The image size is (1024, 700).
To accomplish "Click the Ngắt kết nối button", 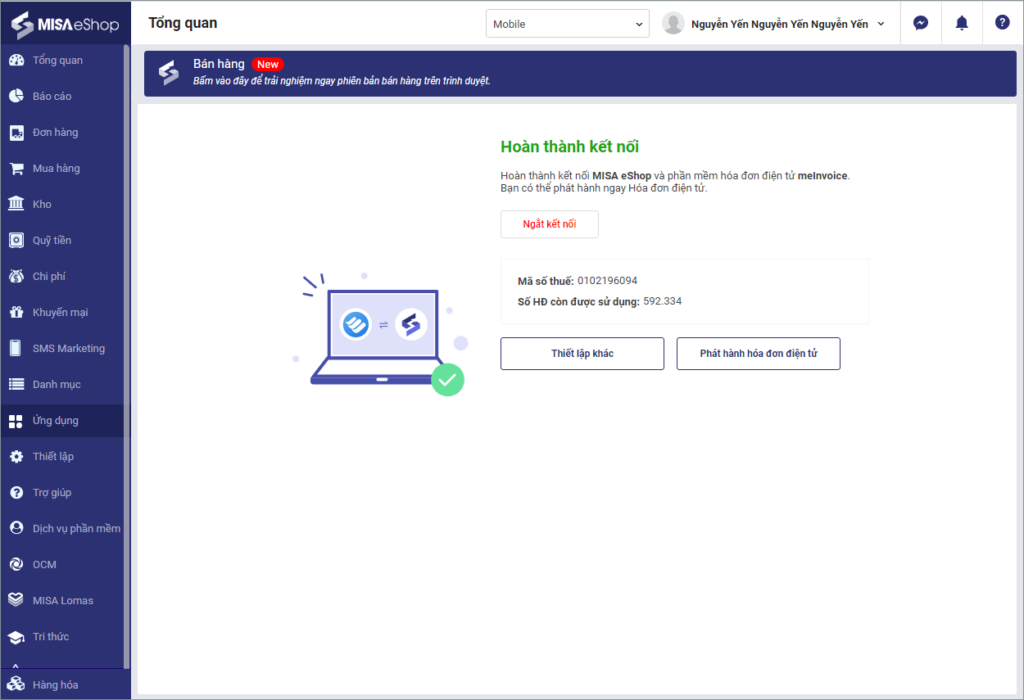I will point(549,224).
